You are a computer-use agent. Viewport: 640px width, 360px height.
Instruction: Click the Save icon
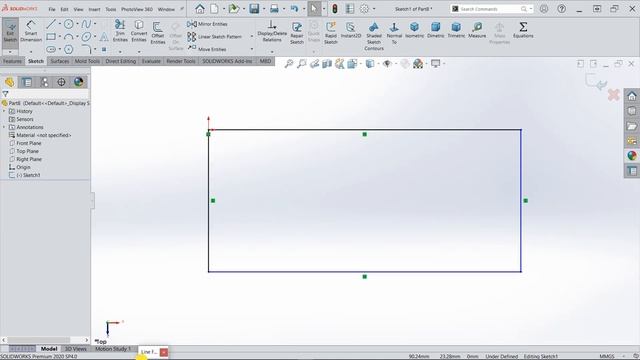click(x=254, y=9)
